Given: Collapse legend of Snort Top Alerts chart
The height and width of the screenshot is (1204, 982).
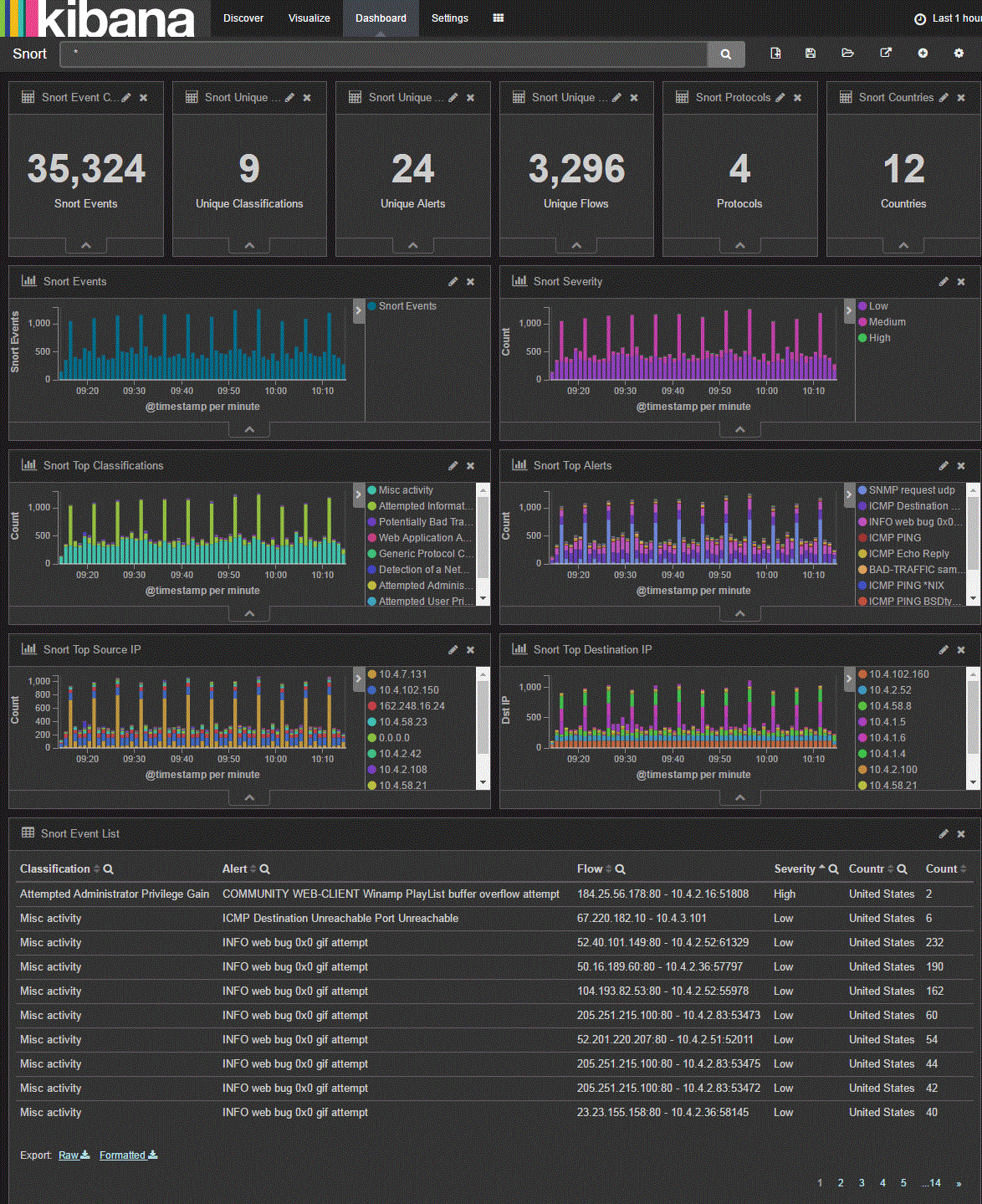Looking at the screenshot, I should [849, 494].
